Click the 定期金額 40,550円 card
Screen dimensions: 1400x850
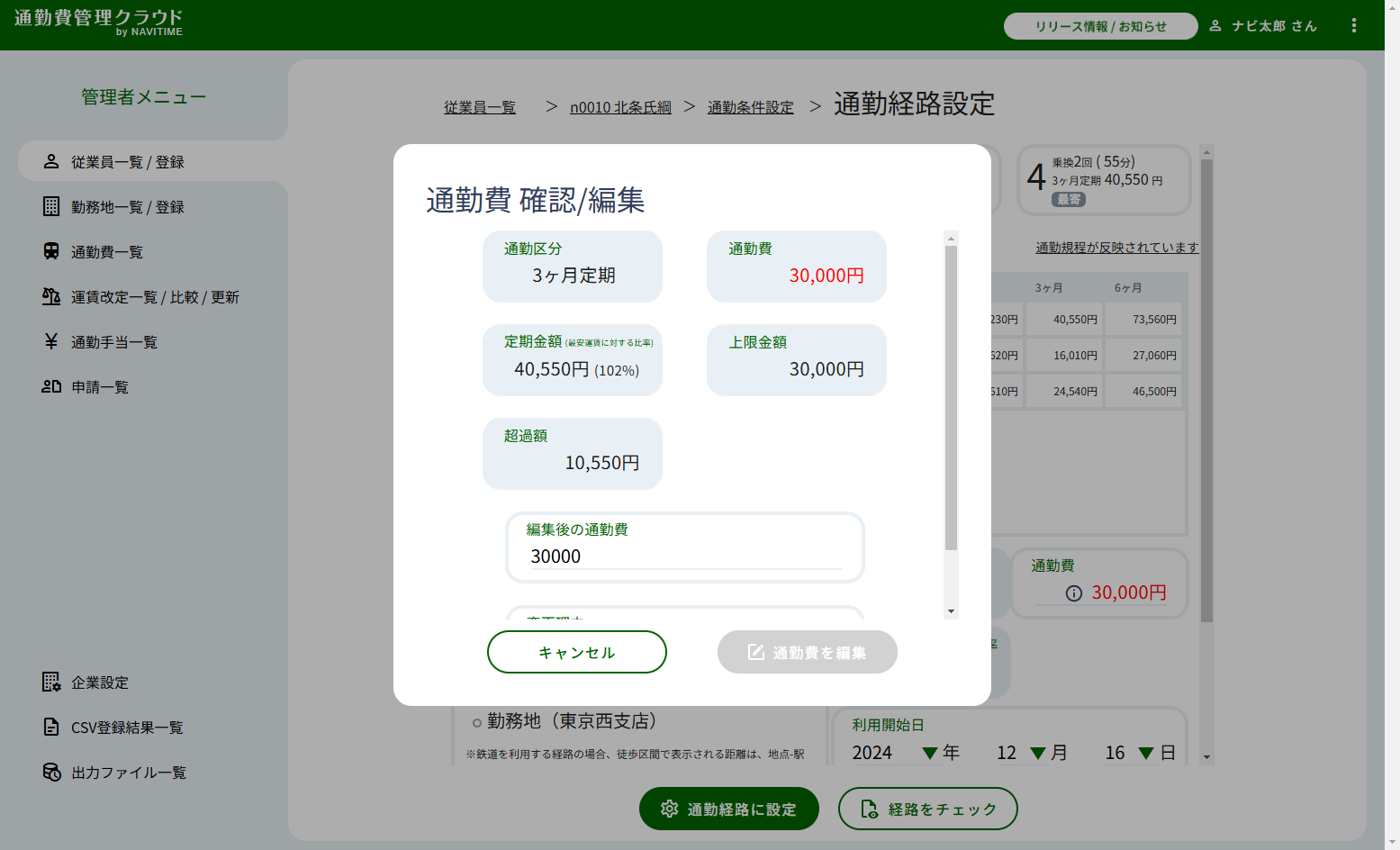click(573, 360)
